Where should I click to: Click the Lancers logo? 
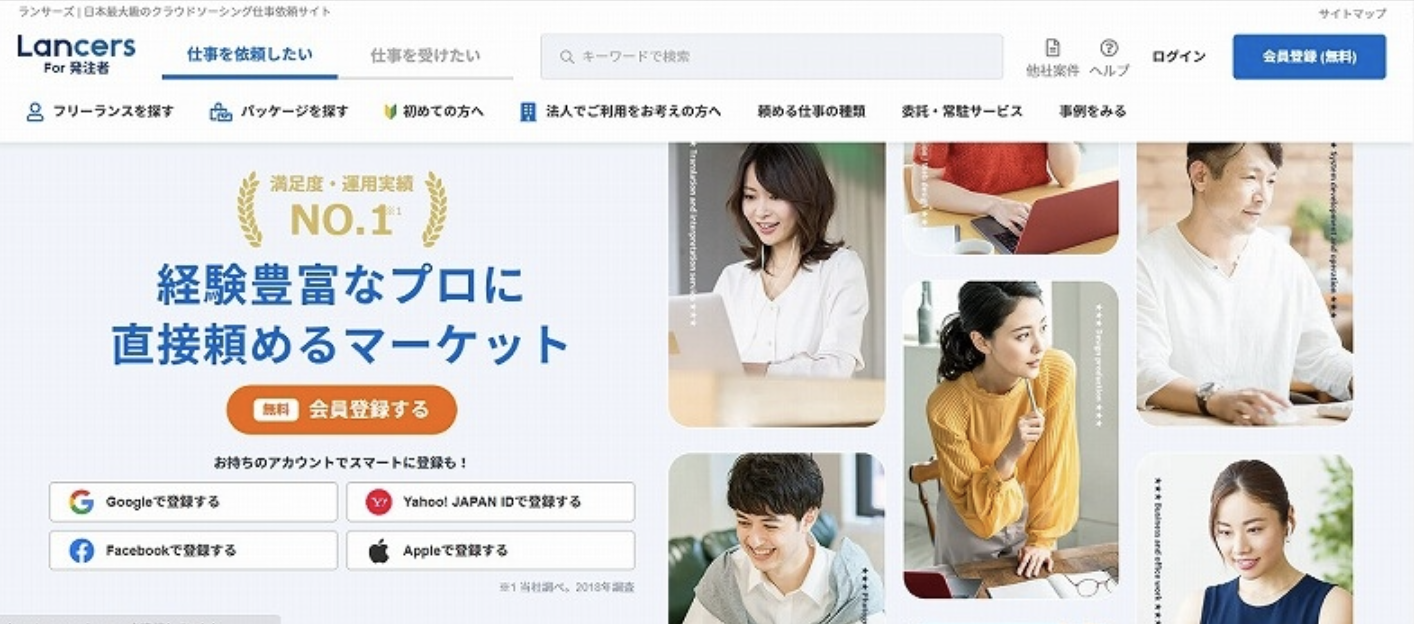coord(76,54)
